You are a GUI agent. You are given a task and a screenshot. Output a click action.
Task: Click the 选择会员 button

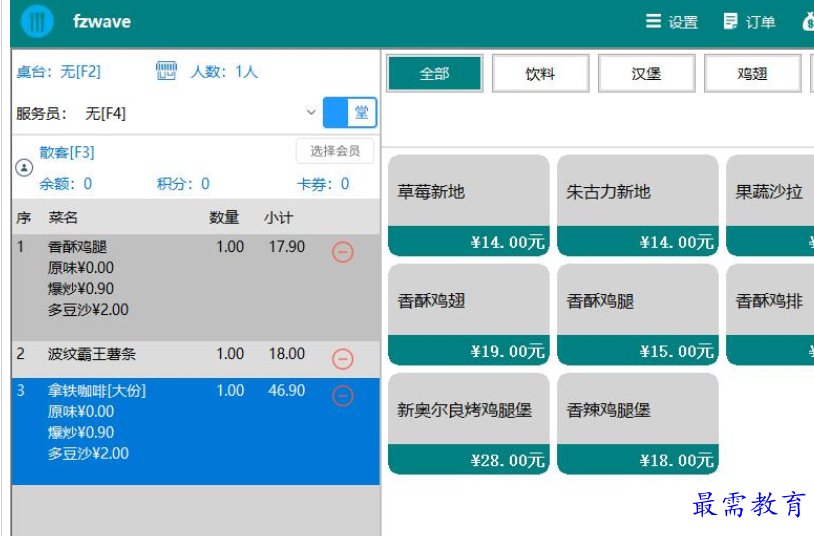point(335,151)
